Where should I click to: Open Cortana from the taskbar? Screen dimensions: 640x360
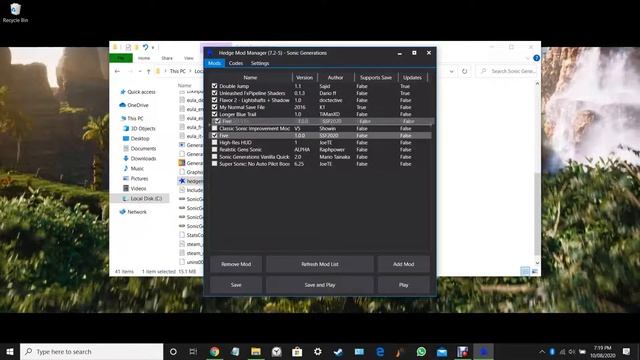pos(173,352)
